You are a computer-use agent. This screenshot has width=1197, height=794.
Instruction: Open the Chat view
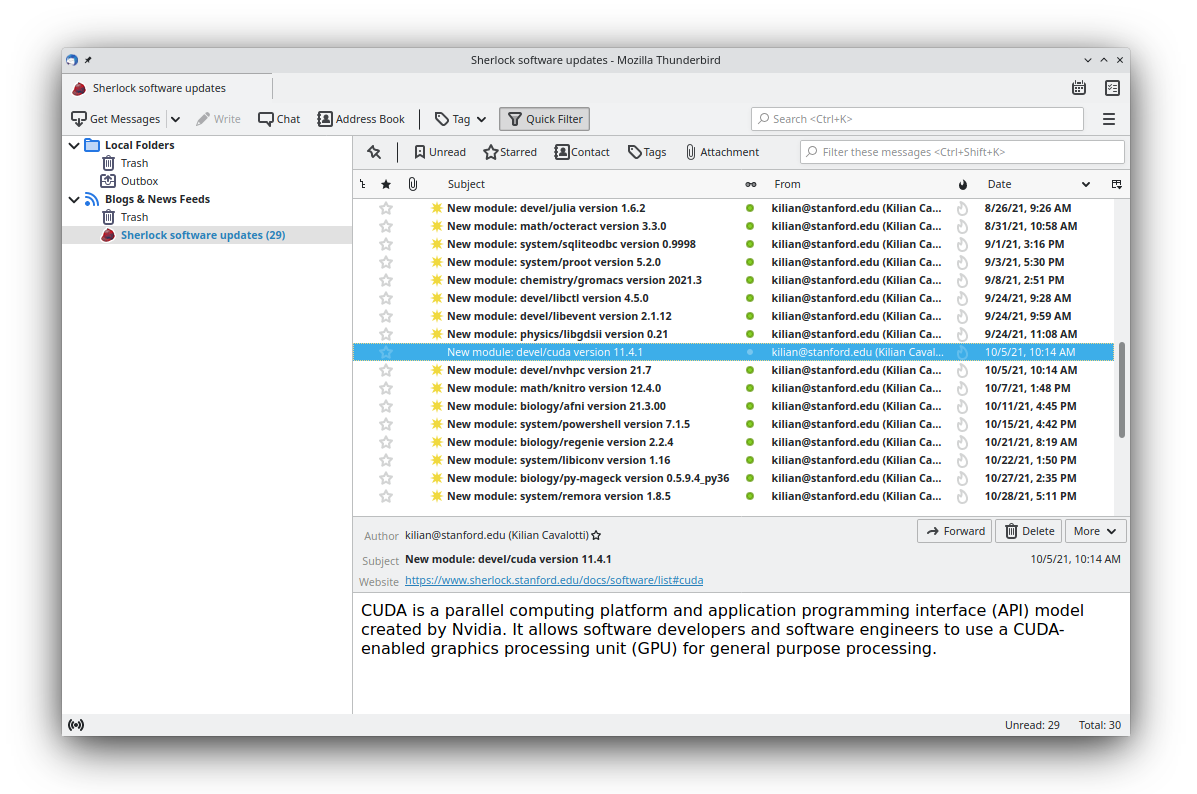click(x=279, y=119)
